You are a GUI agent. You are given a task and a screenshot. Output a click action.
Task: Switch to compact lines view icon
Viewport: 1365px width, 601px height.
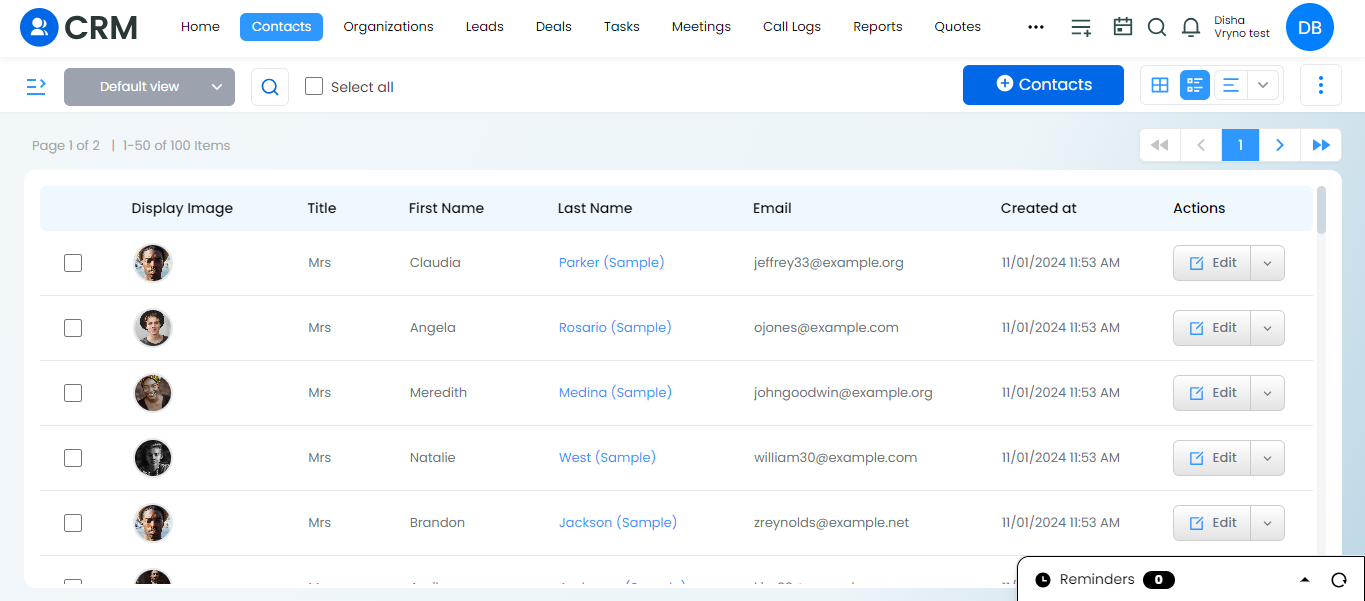(x=1231, y=85)
